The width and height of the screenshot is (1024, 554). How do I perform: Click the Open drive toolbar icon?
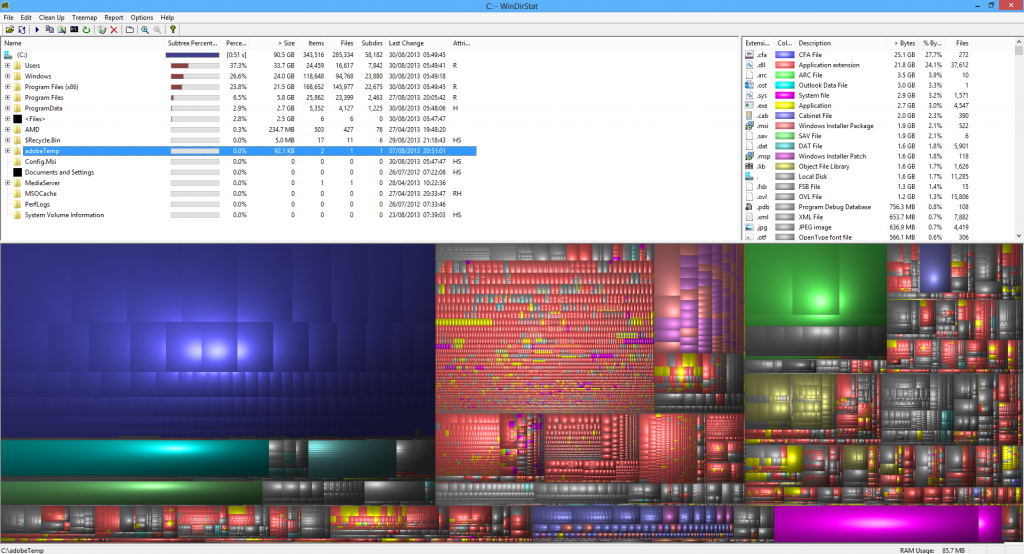(10, 29)
